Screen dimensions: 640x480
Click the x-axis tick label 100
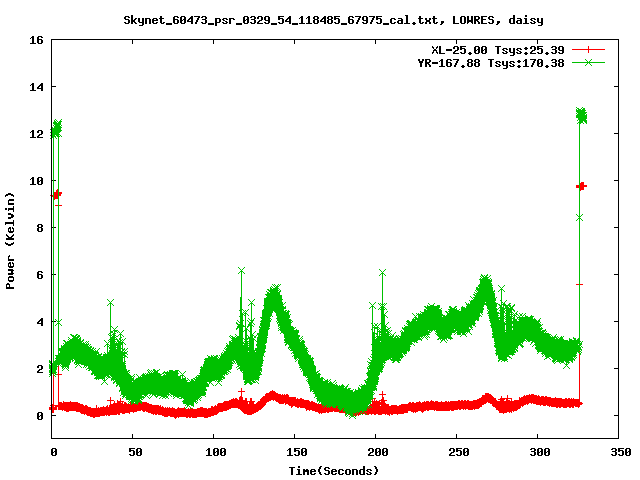click(216, 452)
